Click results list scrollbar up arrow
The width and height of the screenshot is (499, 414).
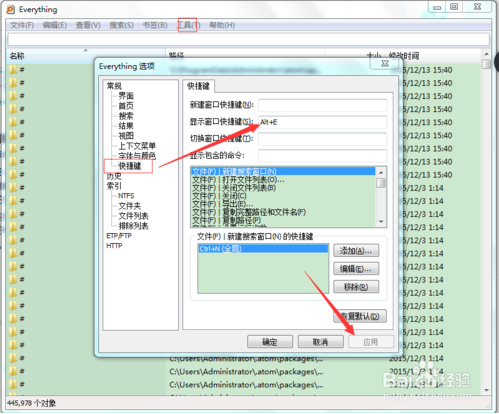click(x=486, y=54)
